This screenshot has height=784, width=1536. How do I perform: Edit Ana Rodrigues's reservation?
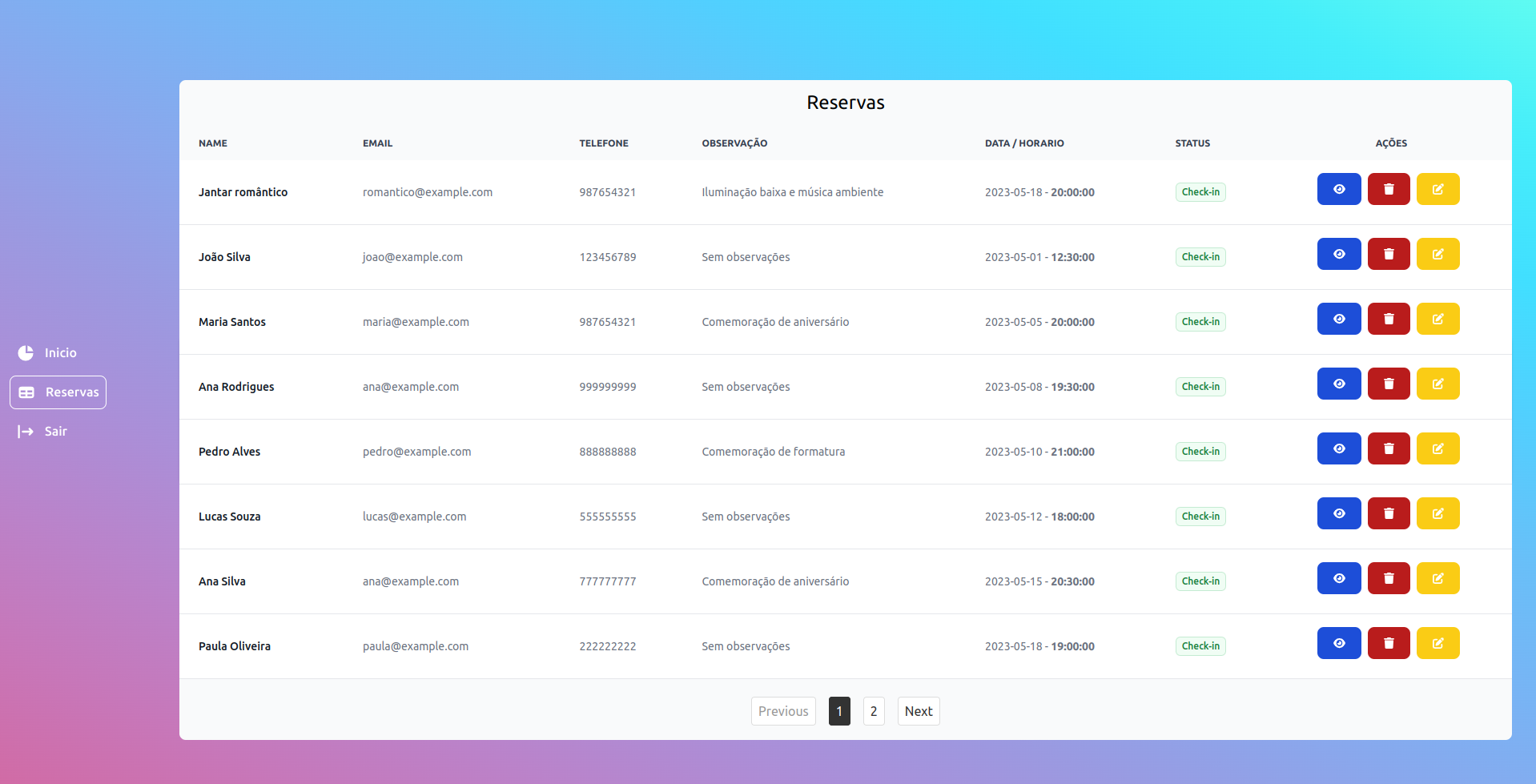click(x=1438, y=384)
